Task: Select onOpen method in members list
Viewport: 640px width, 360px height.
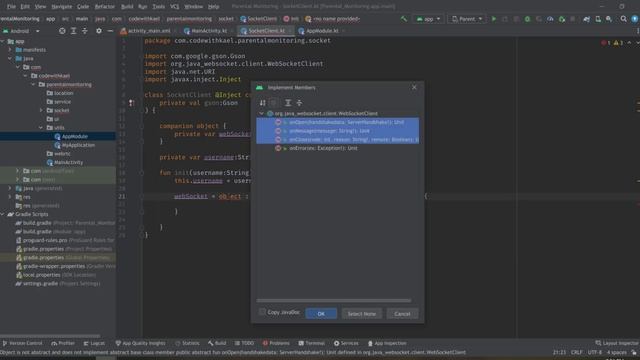Action: 338,122
